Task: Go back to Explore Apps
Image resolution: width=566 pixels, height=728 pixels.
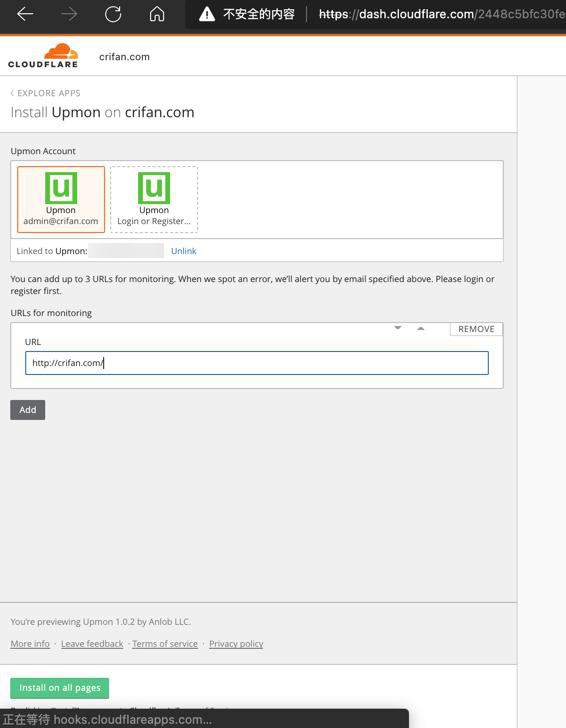Action: [x=46, y=93]
